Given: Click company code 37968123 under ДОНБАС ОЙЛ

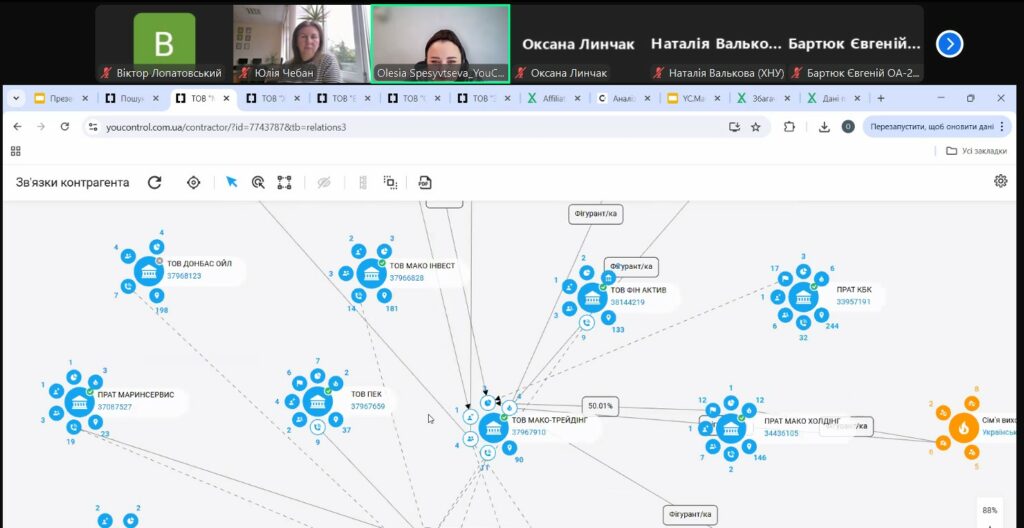Looking at the screenshot, I should 184,276.
